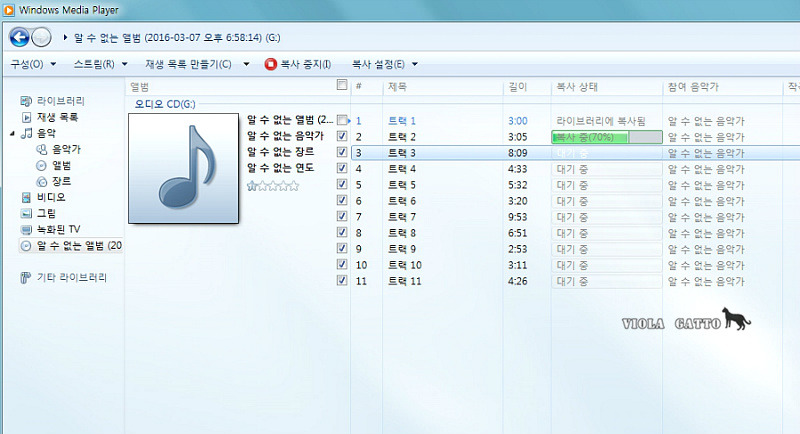
Task: Select the 트랙 1 title
Action: pyautogui.click(x=402, y=121)
